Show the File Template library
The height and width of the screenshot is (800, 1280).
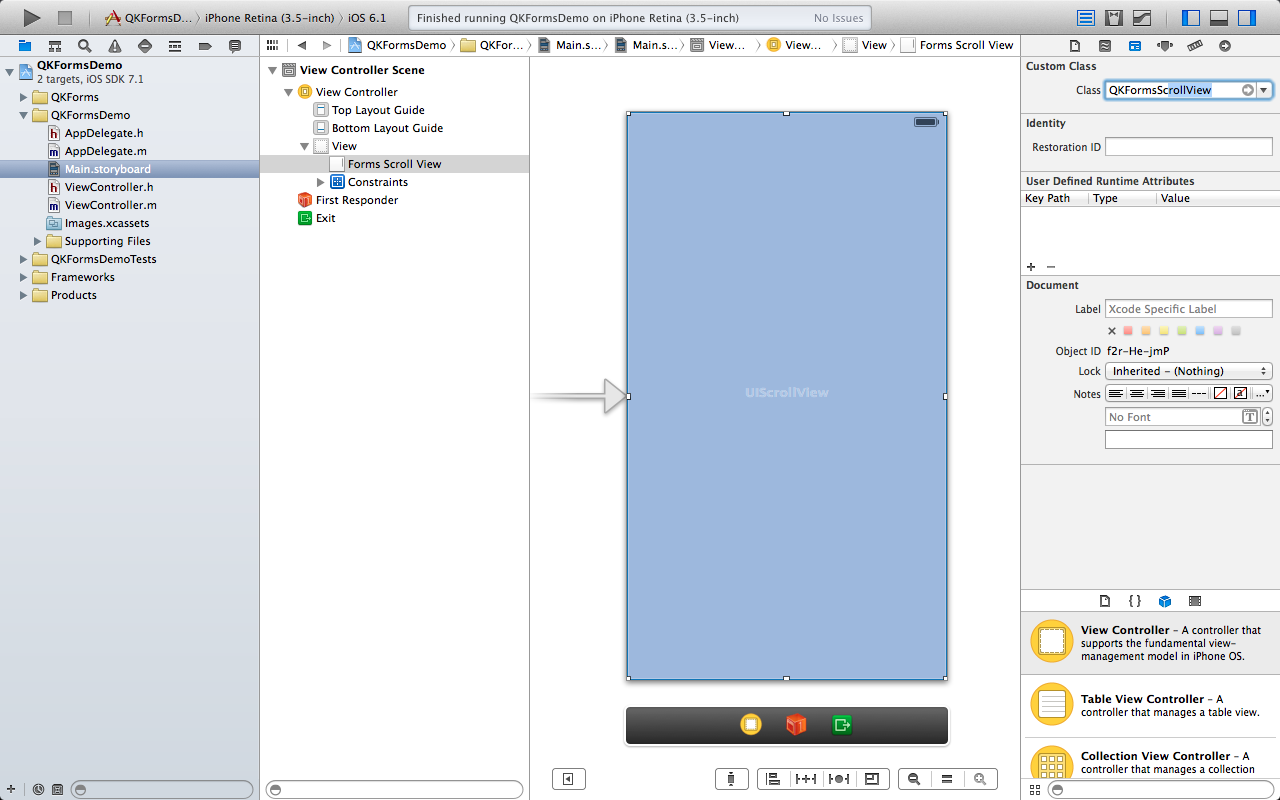[x=1105, y=601]
